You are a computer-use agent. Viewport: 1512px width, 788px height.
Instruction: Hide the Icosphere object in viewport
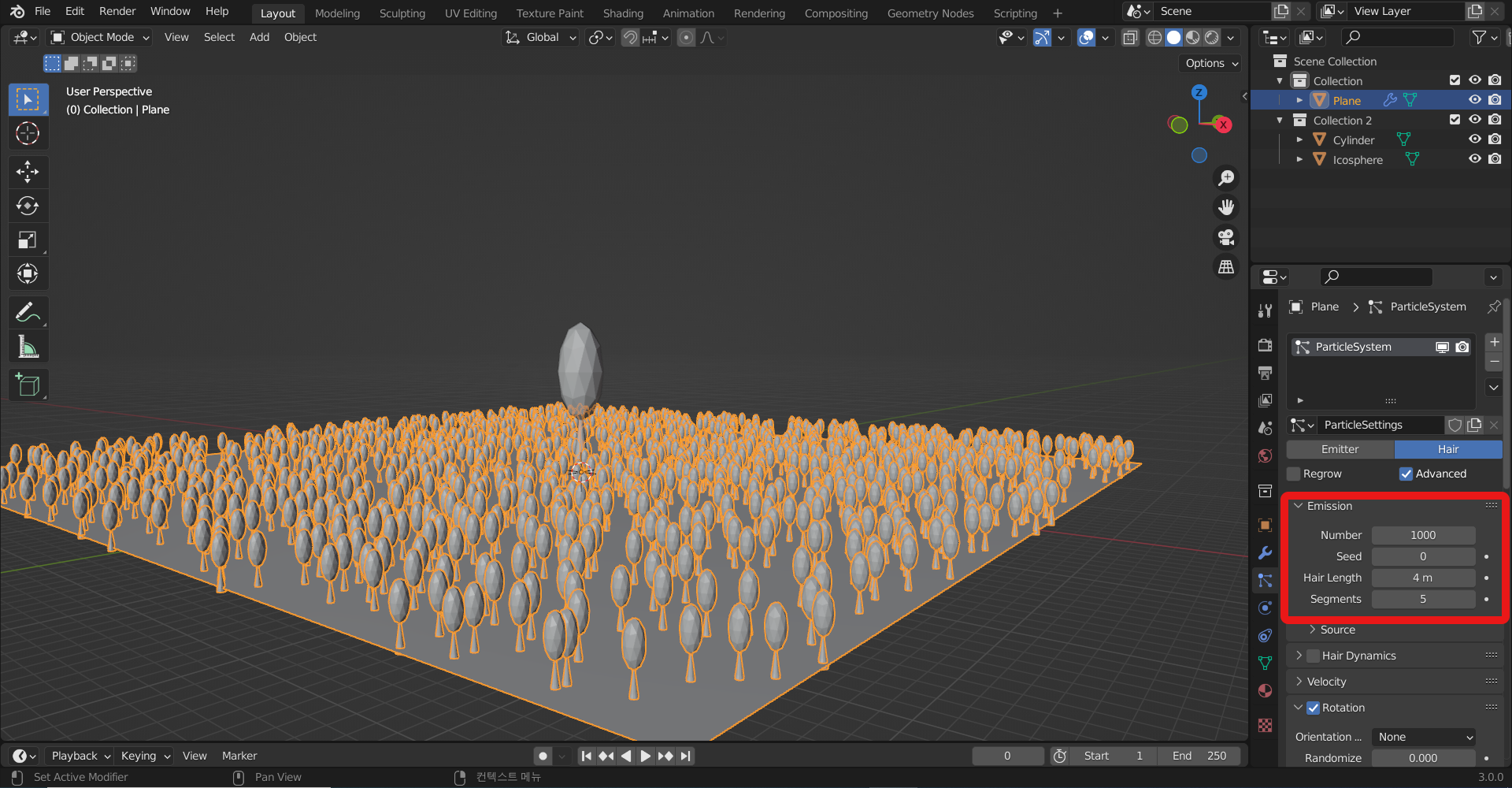click(1475, 159)
